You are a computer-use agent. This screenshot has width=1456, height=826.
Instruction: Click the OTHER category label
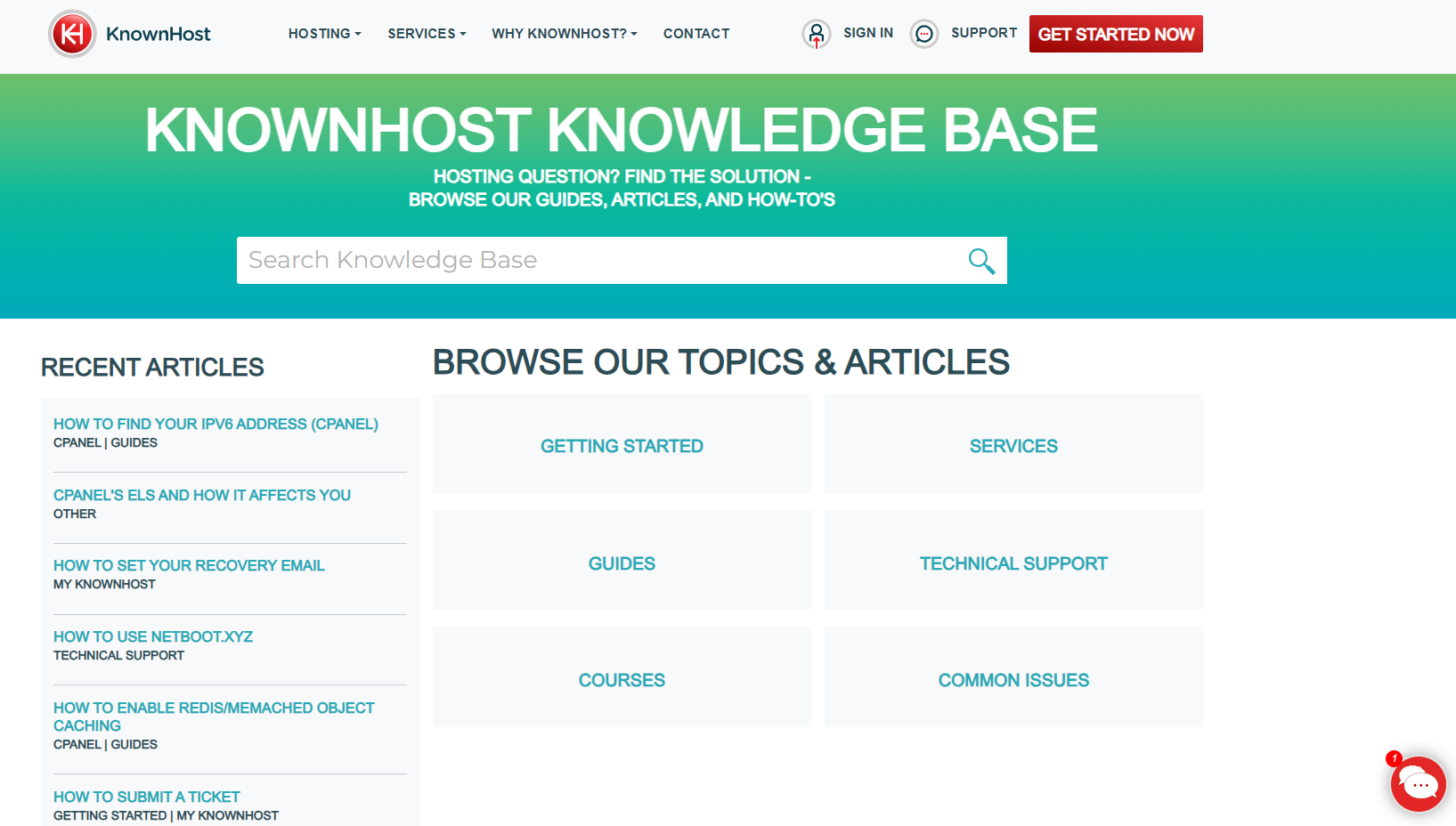pyautogui.click(x=75, y=514)
